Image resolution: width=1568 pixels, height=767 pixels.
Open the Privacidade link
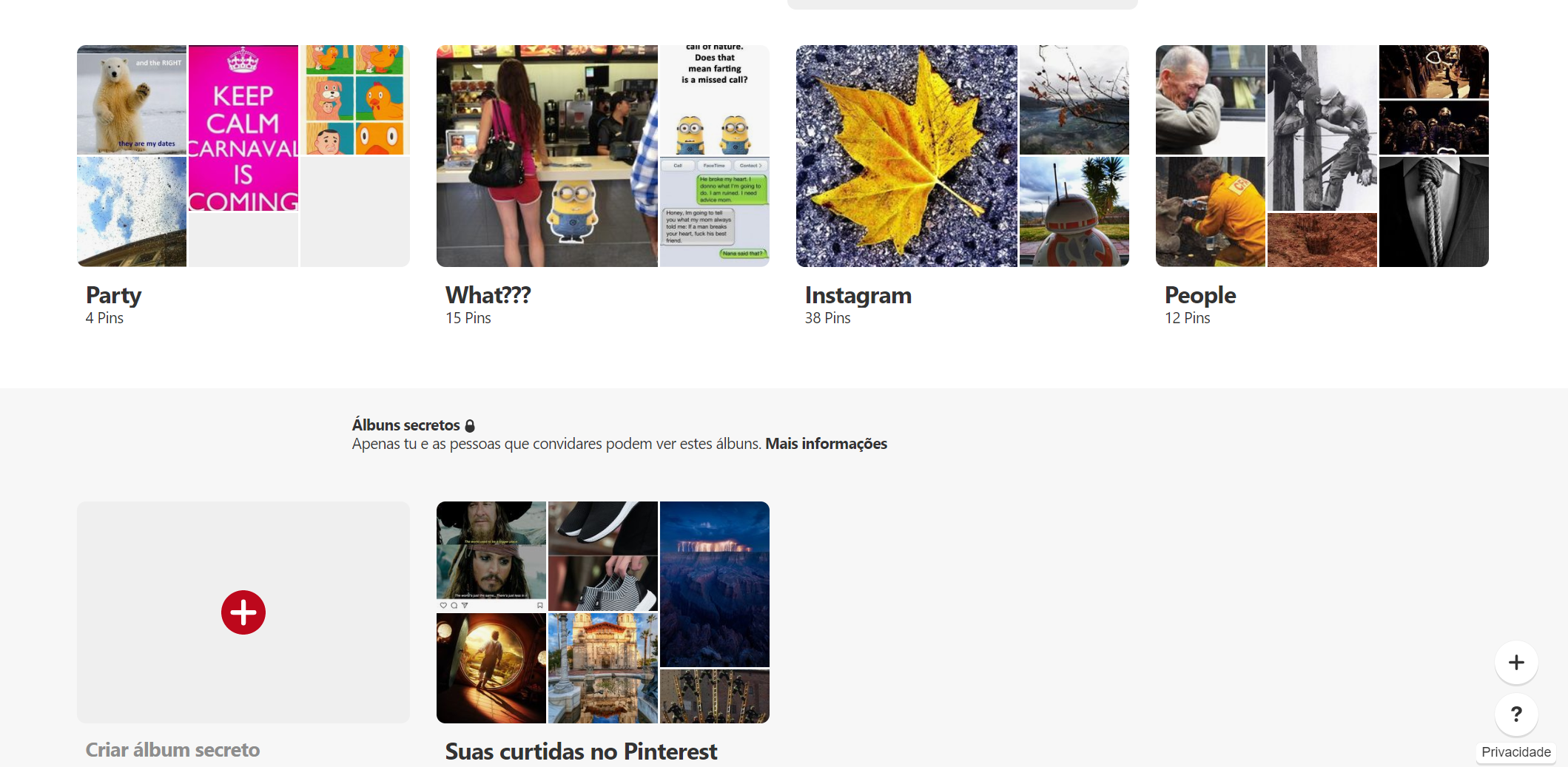1516,752
